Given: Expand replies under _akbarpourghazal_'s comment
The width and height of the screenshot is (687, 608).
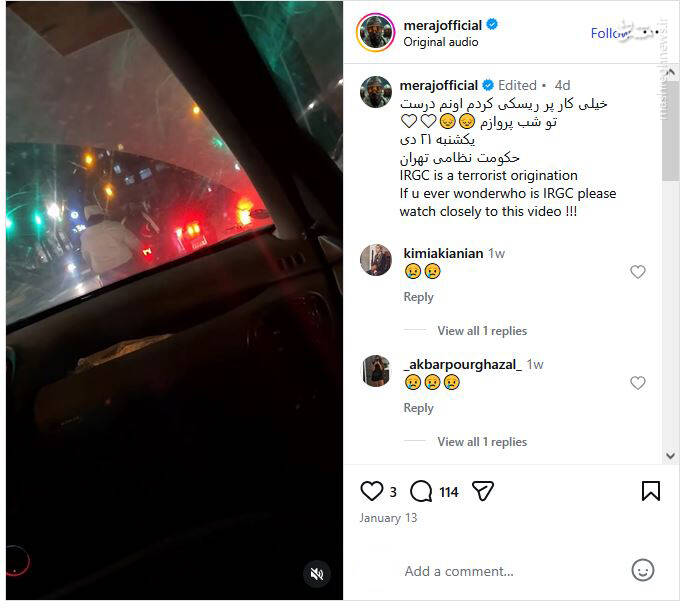Looking at the screenshot, I should tap(482, 442).
